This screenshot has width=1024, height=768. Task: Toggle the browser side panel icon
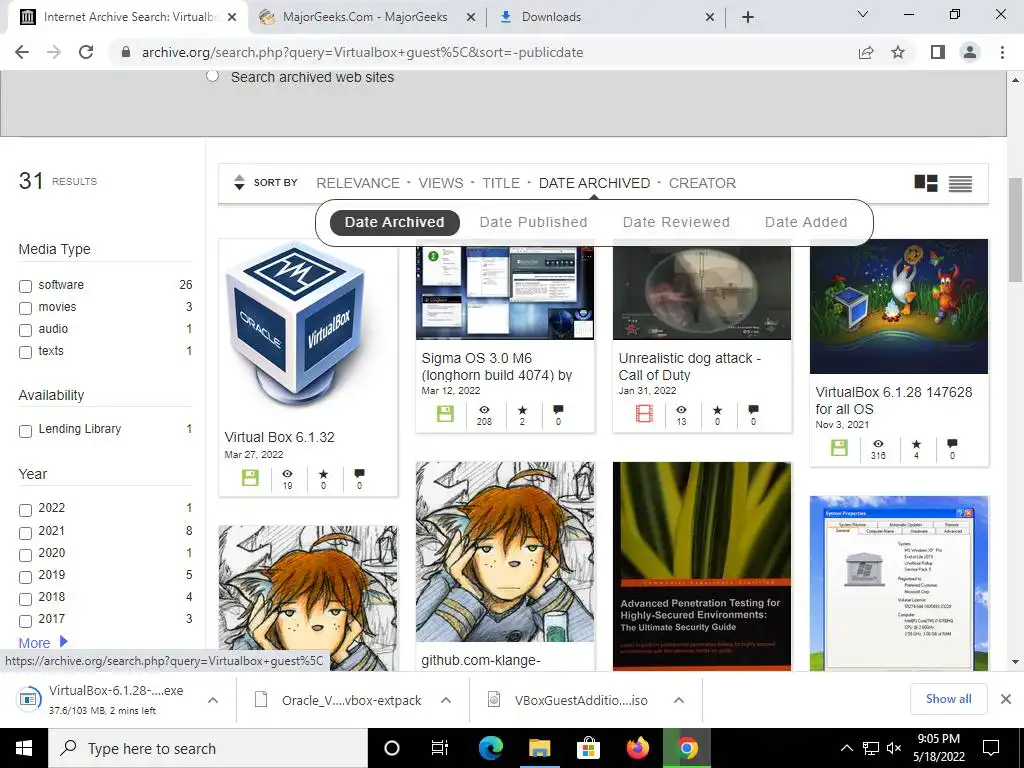pos(938,52)
